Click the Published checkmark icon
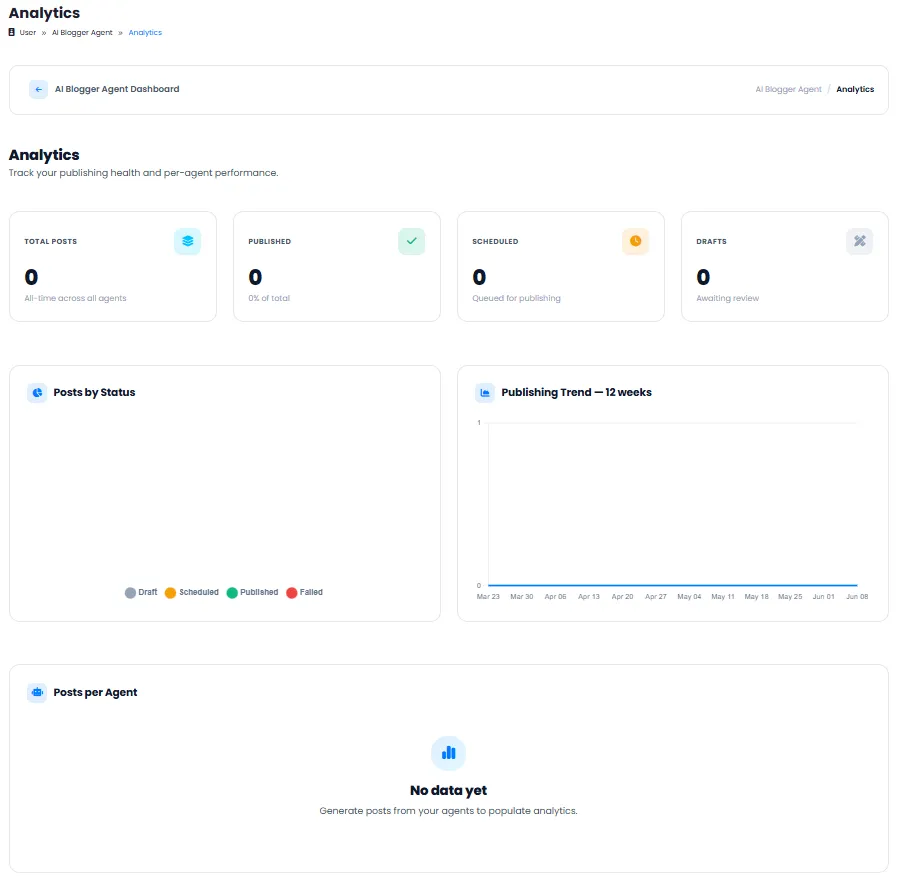This screenshot has height=881, width=906. point(411,241)
